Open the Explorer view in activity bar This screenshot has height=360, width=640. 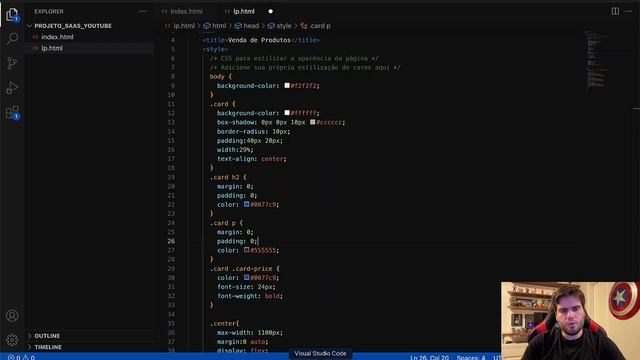(12, 15)
